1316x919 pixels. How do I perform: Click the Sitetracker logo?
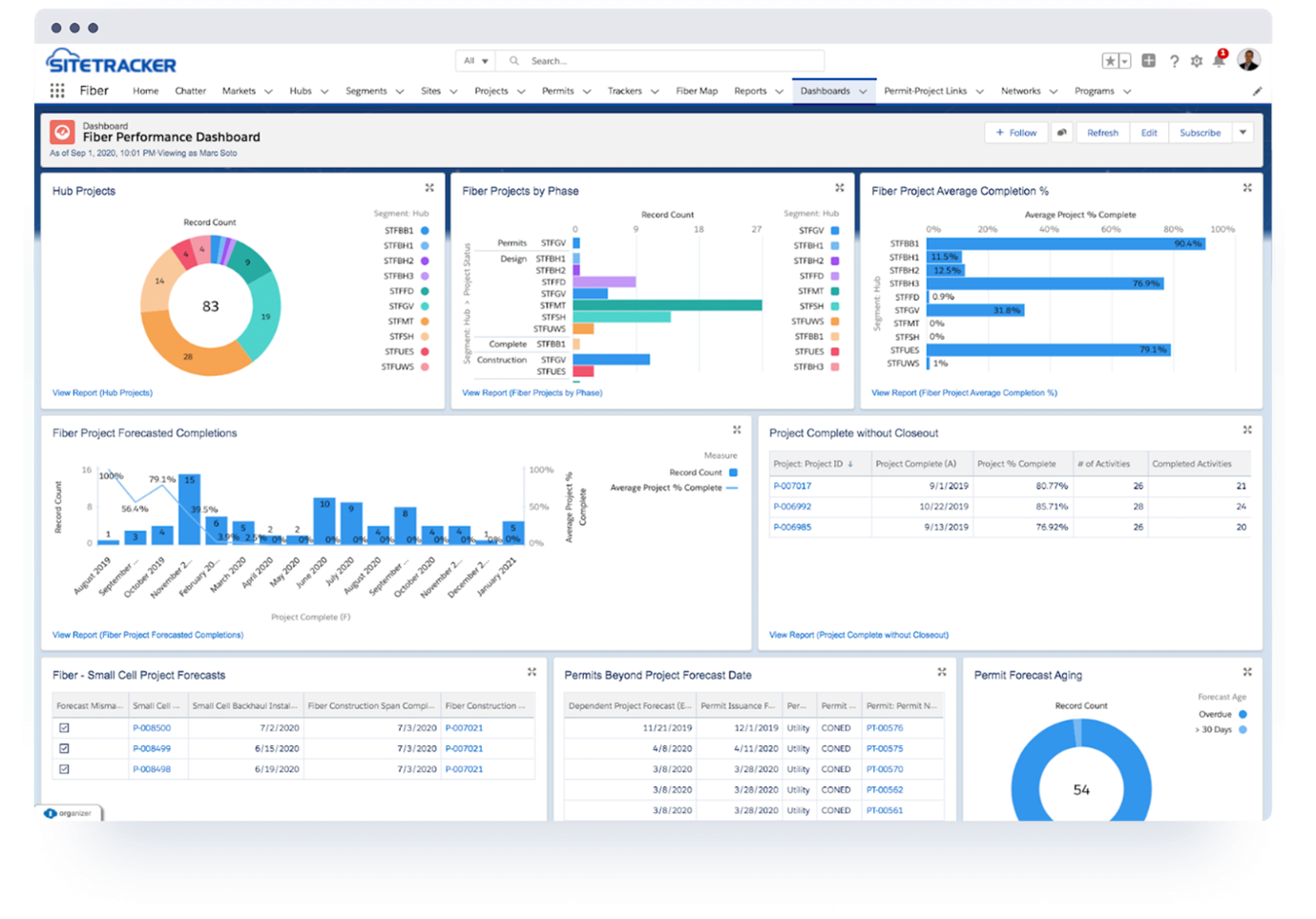pyautogui.click(x=112, y=62)
